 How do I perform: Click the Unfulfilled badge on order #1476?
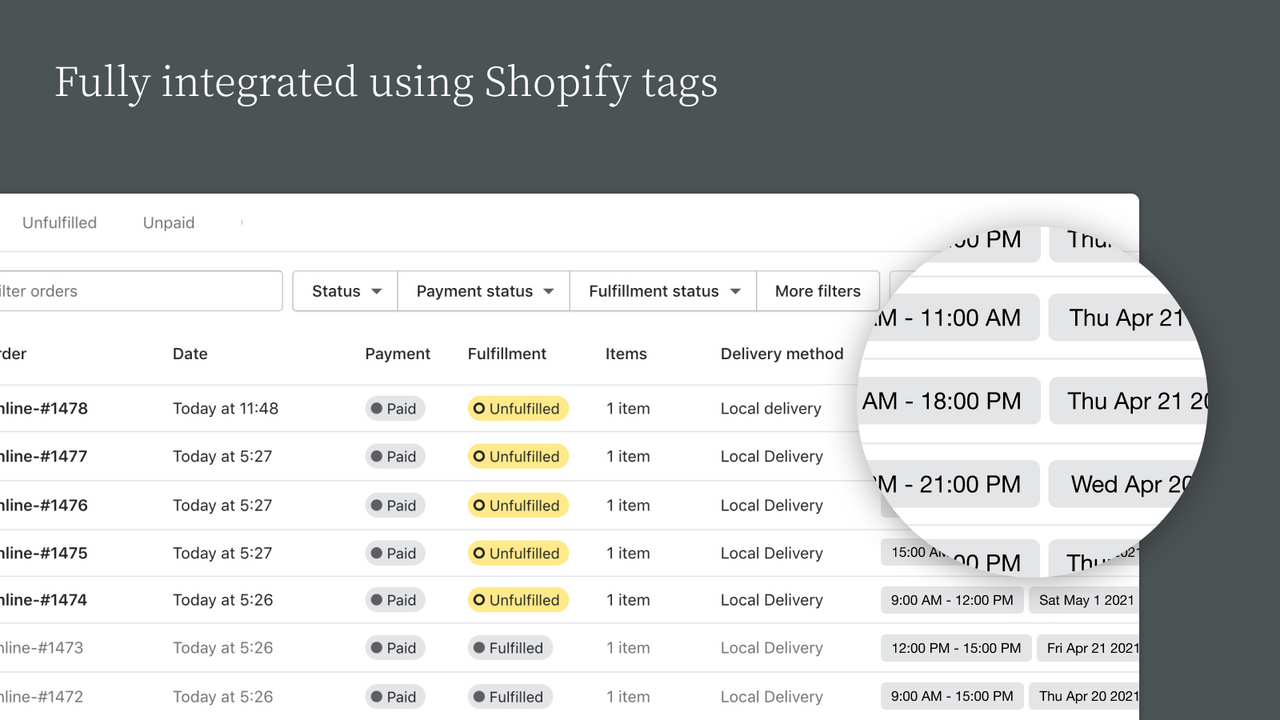click(517, 506)
